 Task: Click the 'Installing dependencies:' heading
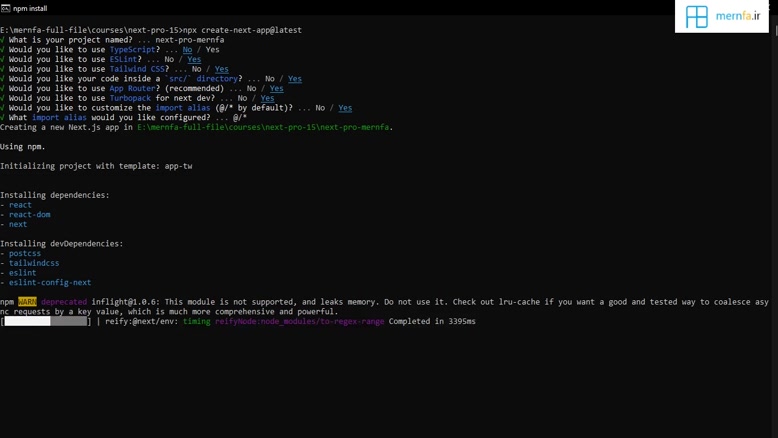(x=55, y=195)
